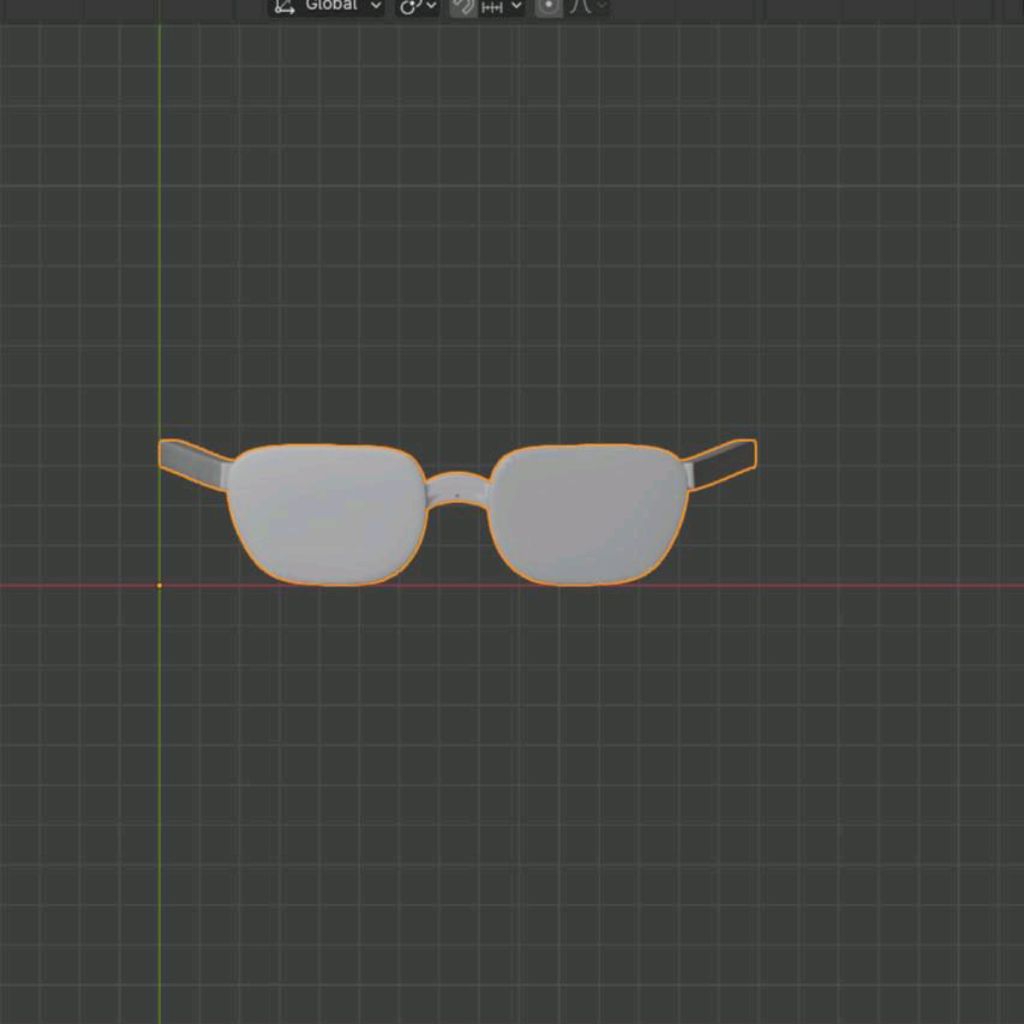Click the world origin where axes cross
The image size is (1024, 1024).
pyautogui.click(x=159, y=585)
